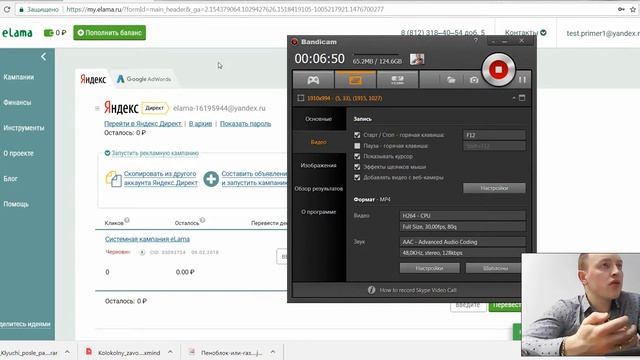The height and width of the screenshot is (360, 640).
Task: Open the Шаблоны presets button
Action: pos(493,268)
